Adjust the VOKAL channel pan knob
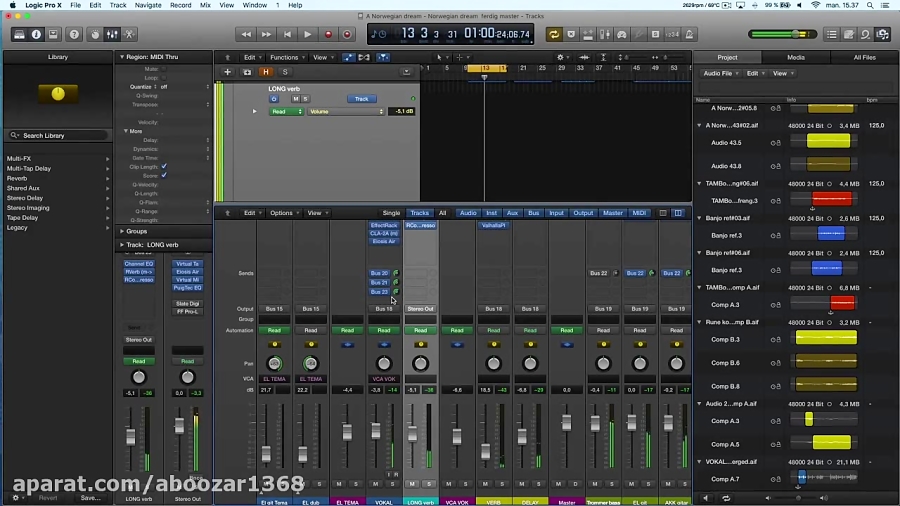The image size is (900, 506). (x=383, y=363)
